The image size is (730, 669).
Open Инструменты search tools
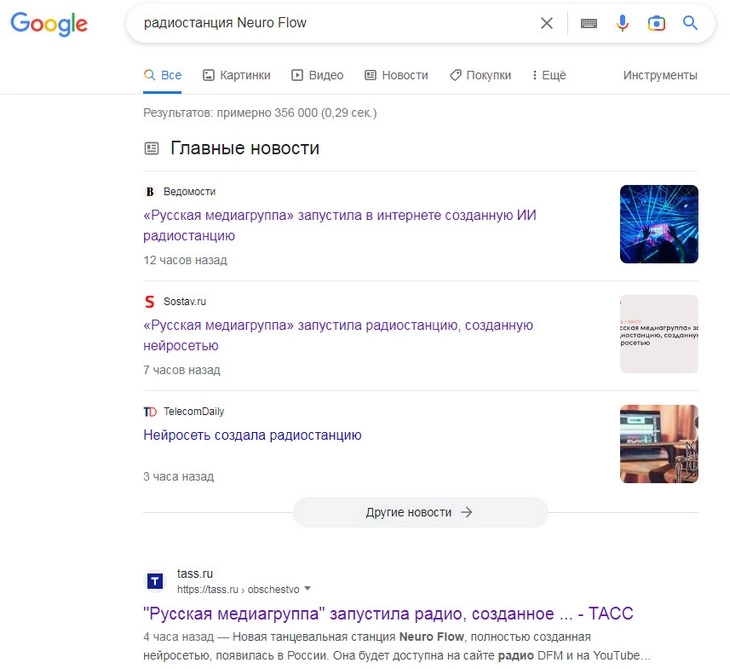[660, 75]
